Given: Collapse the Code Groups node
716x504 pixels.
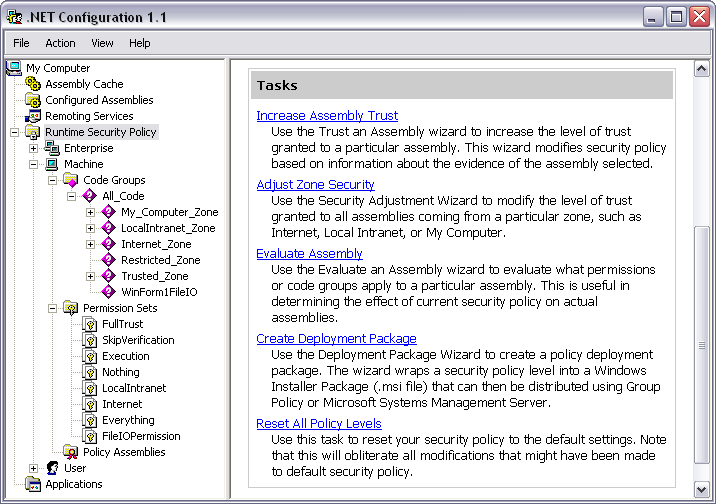Looking at the screenshot, I should (53, 180).
